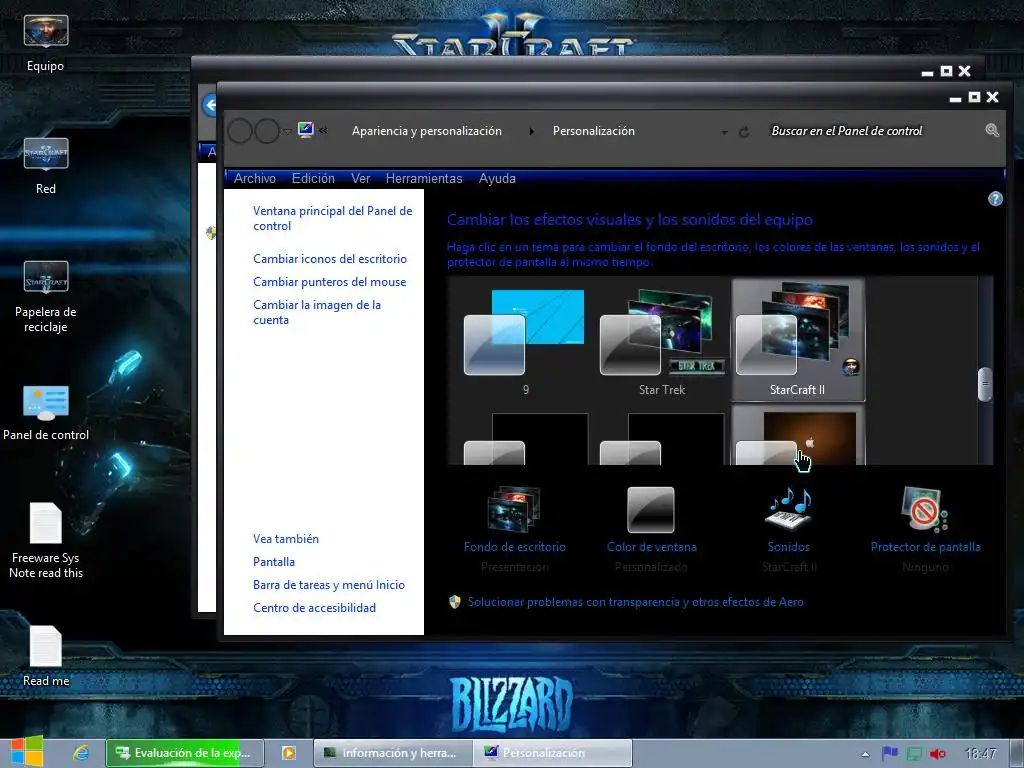Open recent pages dropdown arrow
This screenshot has width=1024, height=768.
(x=287, y=131)
